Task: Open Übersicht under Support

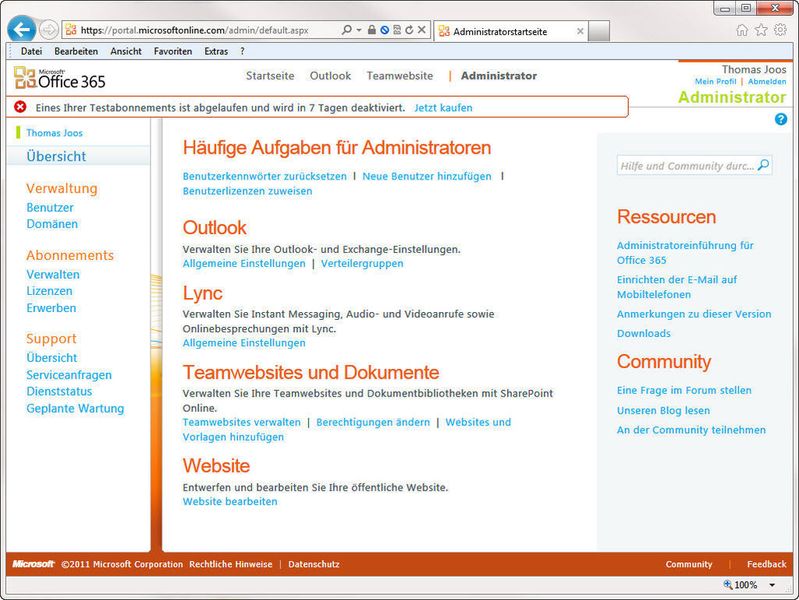Action: tap(51, 358)
